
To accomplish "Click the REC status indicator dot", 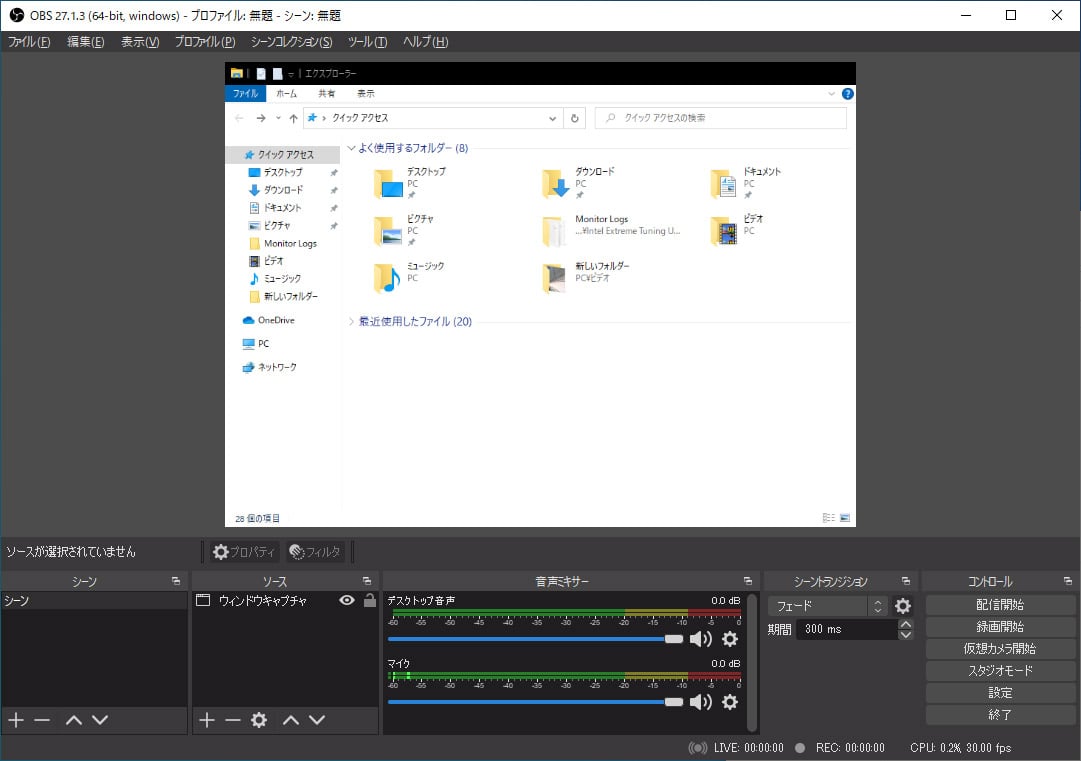I will coord(800,748).
